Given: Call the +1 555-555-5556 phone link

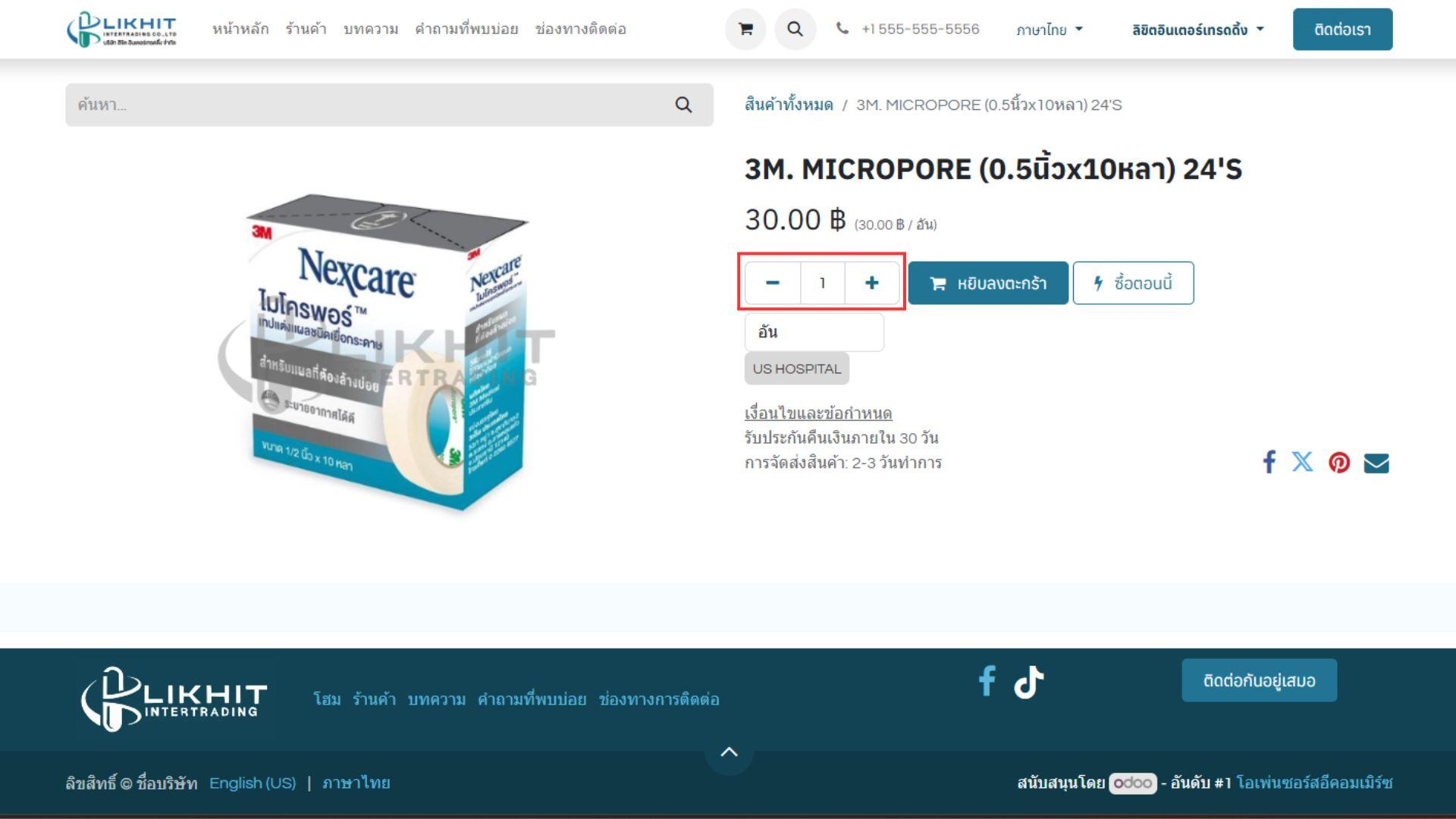Looking at the screenshot, I should click(x=908, y=29).
